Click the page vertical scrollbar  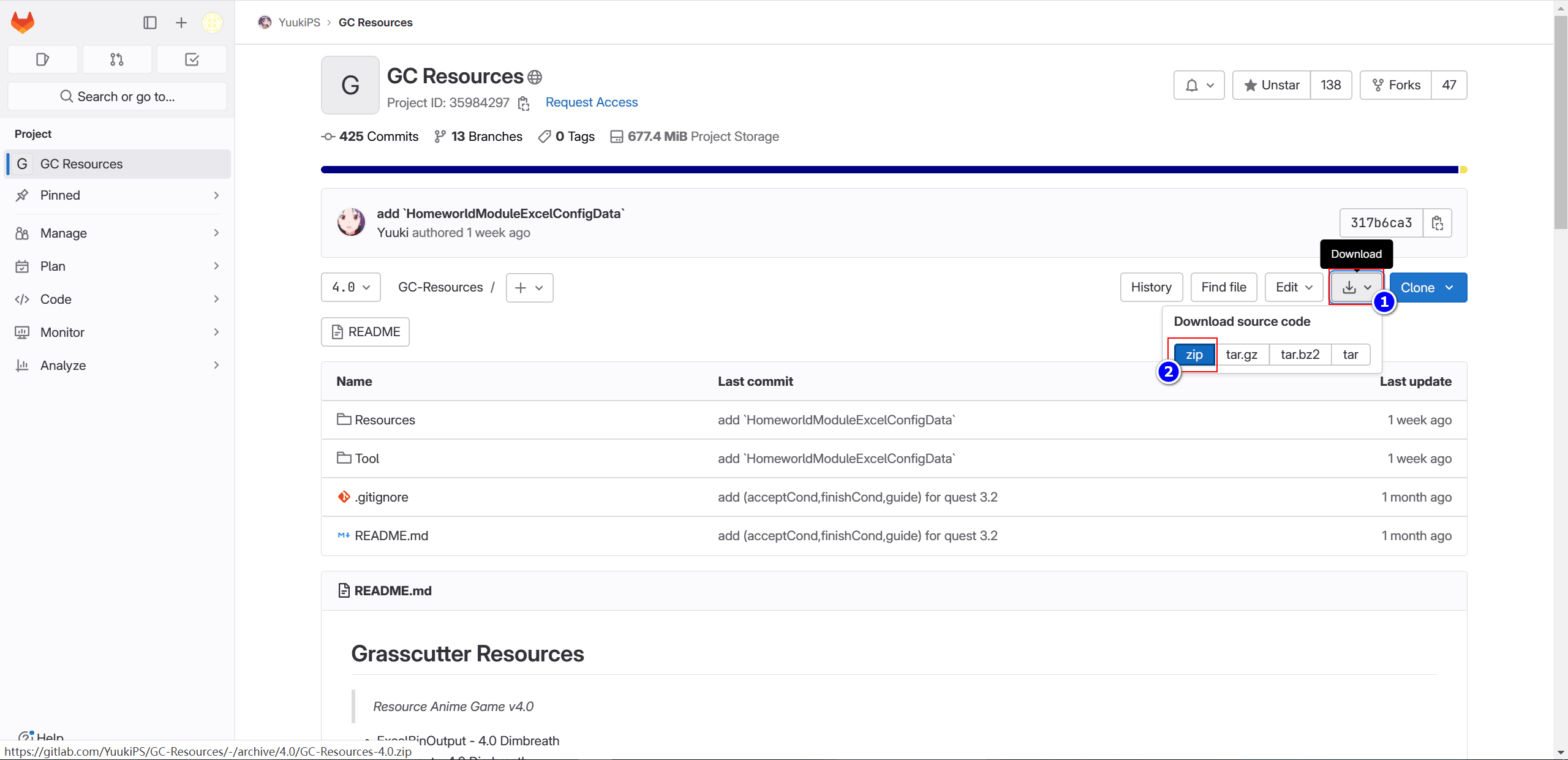[x=1561, y=122]
